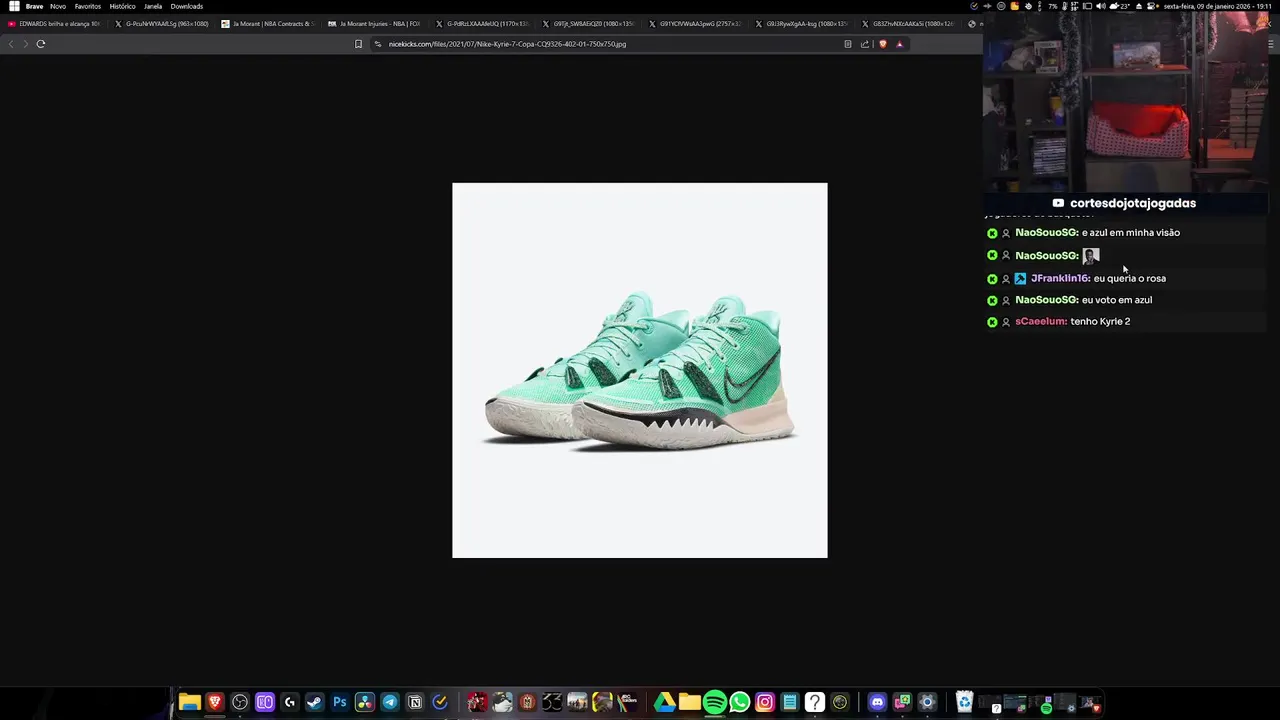Switch to the EDWARDS brilha e alcança tab
This screenshot has width=1280, height=720.
point(54,24)
